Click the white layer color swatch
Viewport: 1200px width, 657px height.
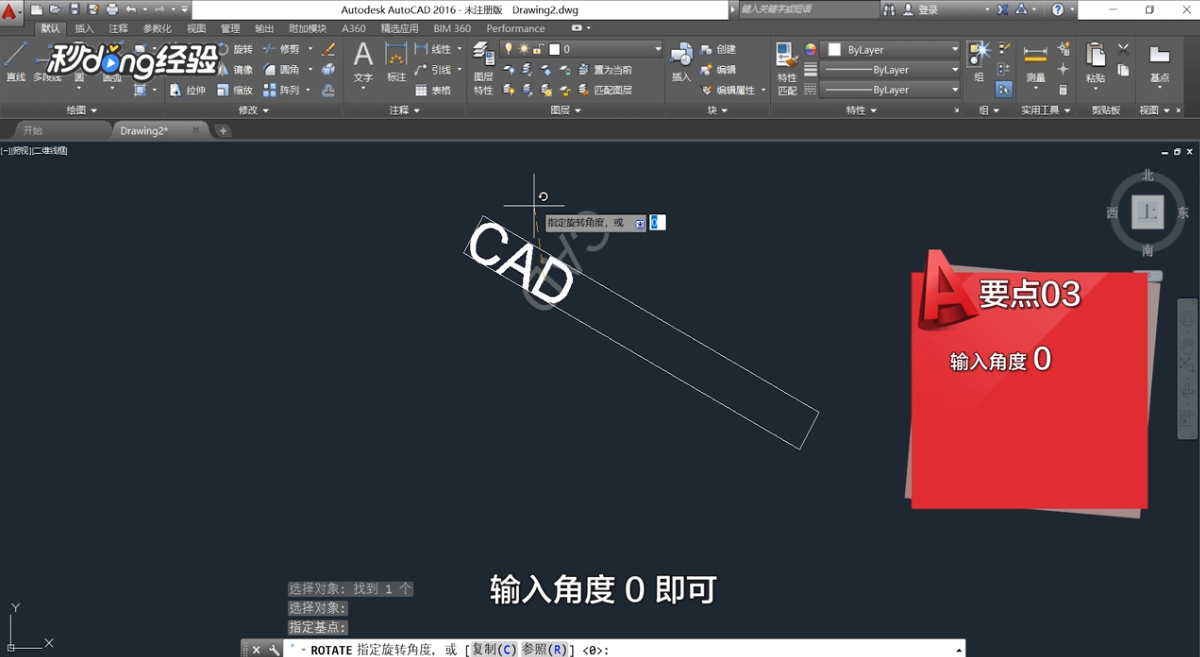pyautogui.click(x=554, y=48)
